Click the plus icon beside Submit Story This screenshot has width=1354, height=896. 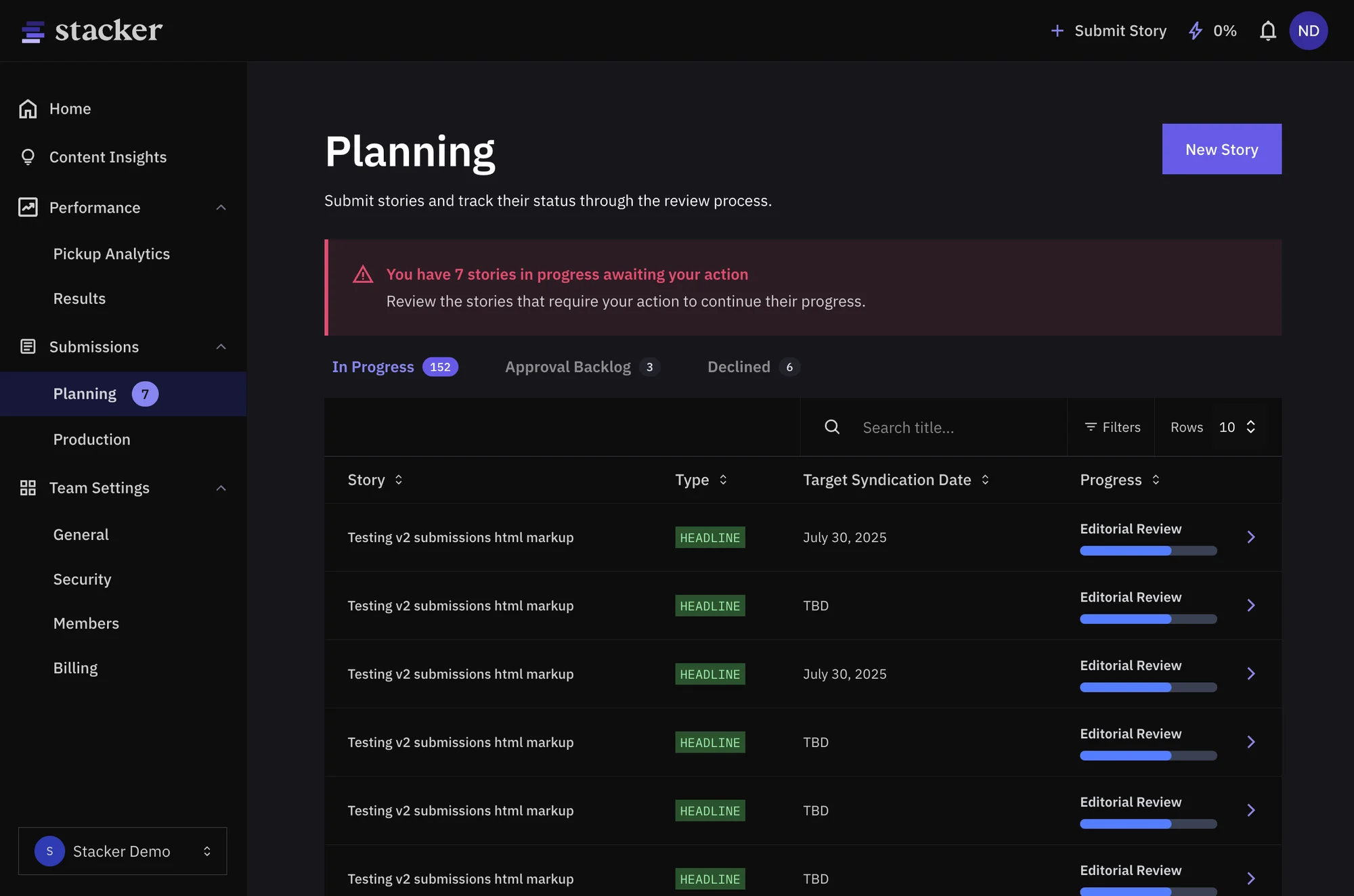pyautogui.click(x=1057, y=31)
